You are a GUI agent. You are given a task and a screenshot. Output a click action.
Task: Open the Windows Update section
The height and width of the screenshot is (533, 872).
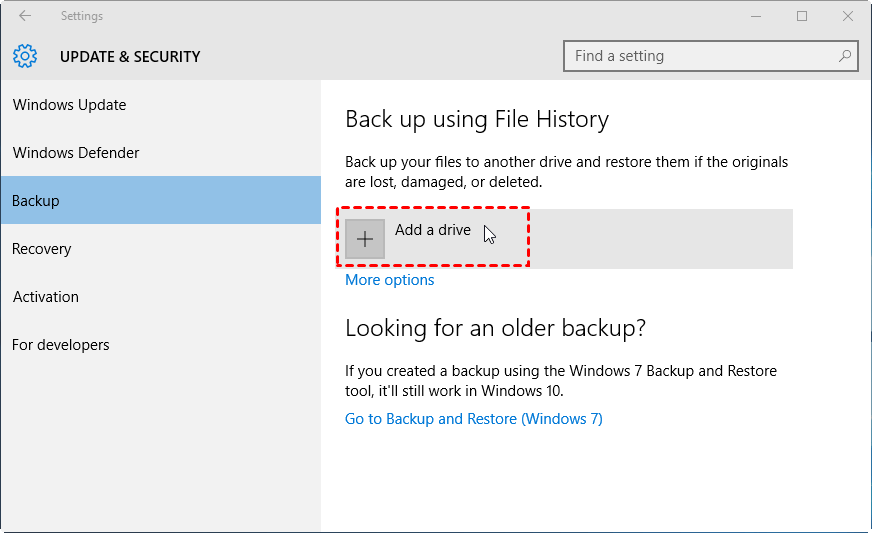[x=70, y=105]
